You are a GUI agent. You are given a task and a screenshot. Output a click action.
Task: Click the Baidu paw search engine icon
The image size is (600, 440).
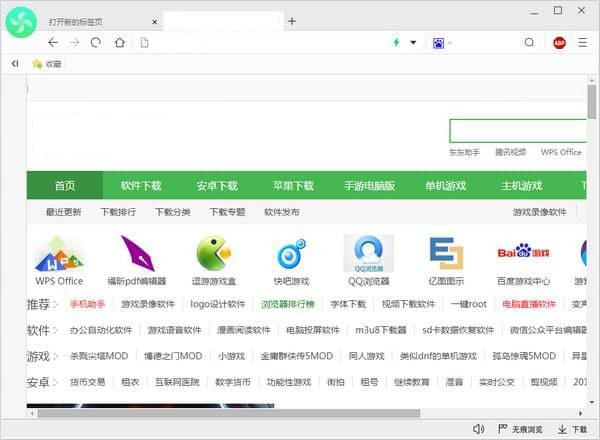pyautogui.click(x=439, y=43)
